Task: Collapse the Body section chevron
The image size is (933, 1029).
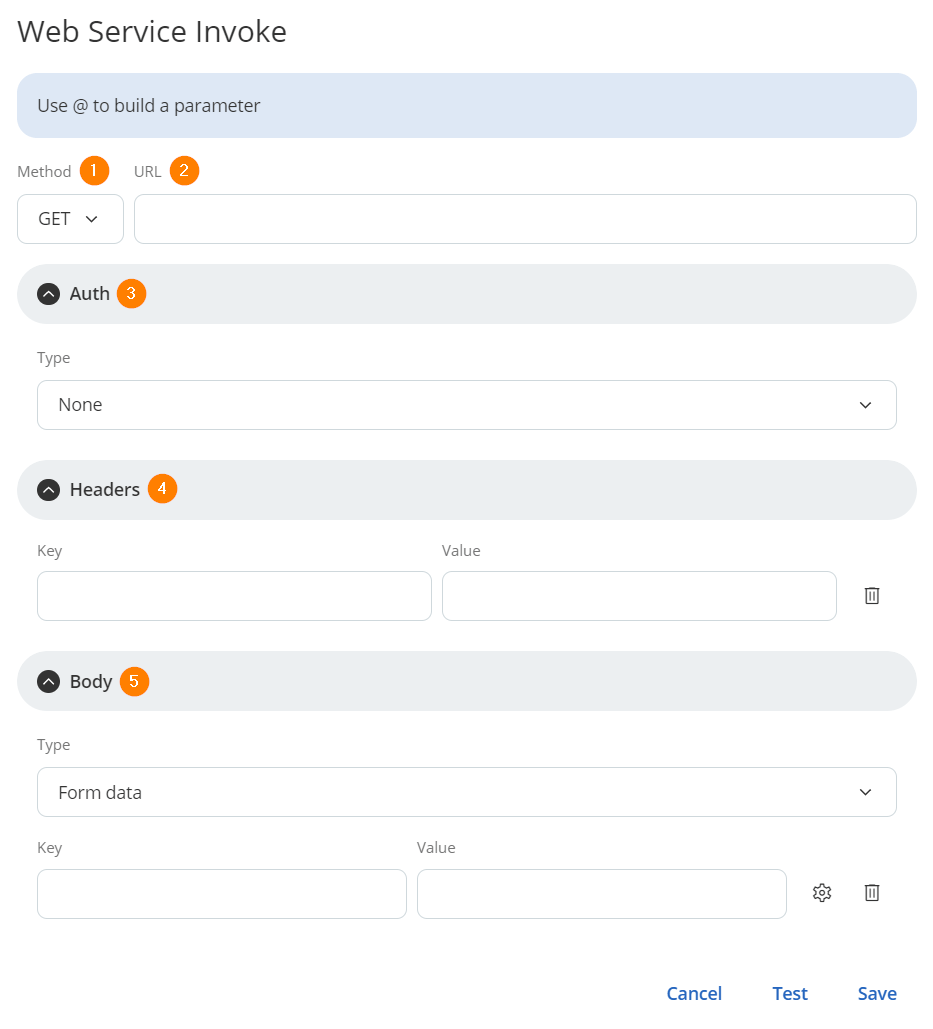Action: pyautogui.click(x=48, y=682)
